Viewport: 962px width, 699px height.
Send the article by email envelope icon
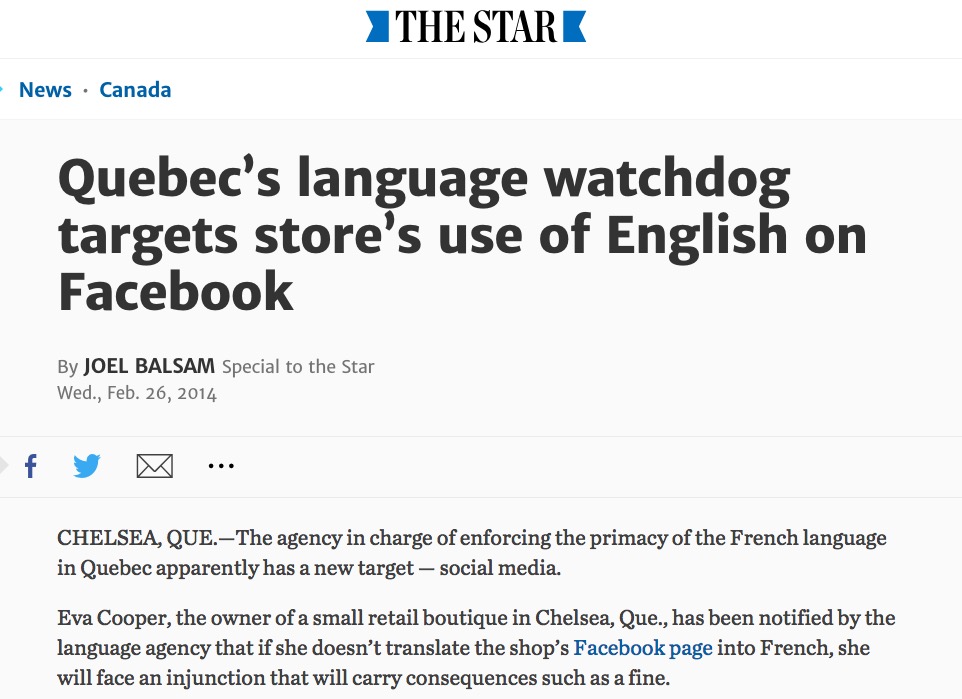point(154,466)
